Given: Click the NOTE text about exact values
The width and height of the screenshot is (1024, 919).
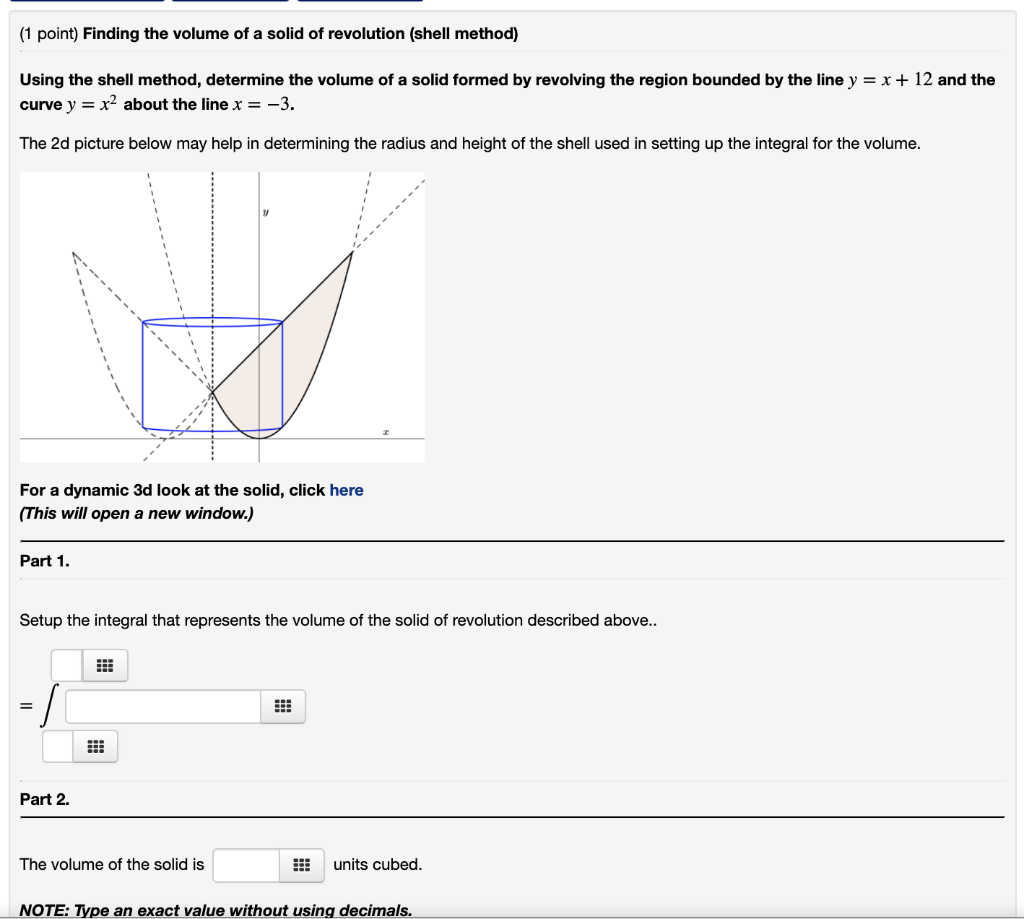Looking at the screenshot, I should 216,910.
